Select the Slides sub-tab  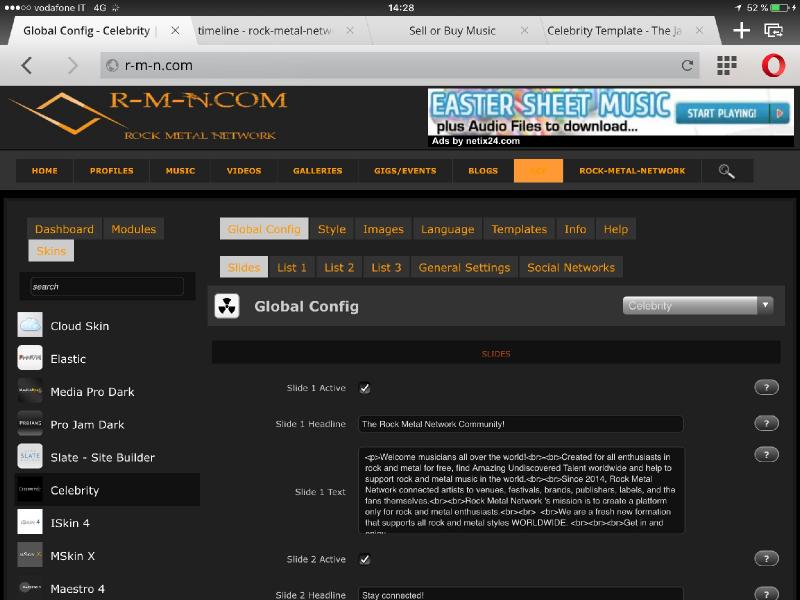click(x=244, y=267)
